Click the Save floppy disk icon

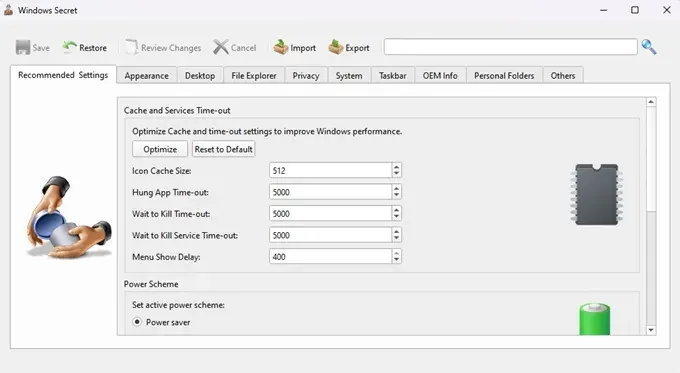23,47
